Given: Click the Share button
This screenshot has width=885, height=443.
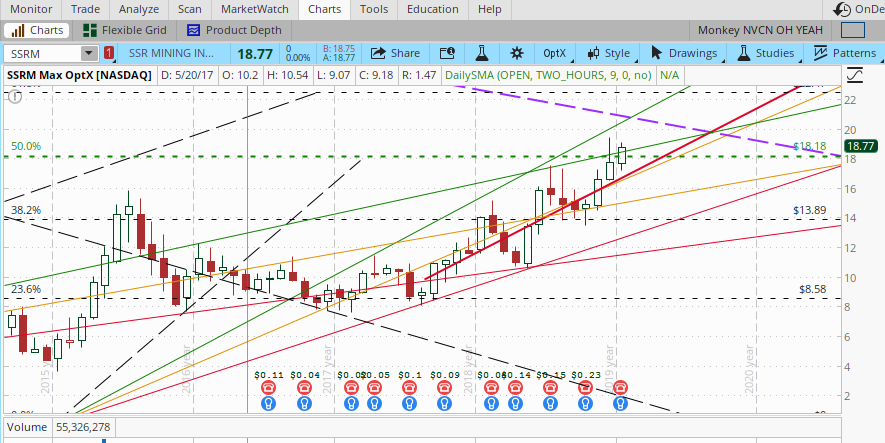Looking at the screenshot, I should [395, 53].
